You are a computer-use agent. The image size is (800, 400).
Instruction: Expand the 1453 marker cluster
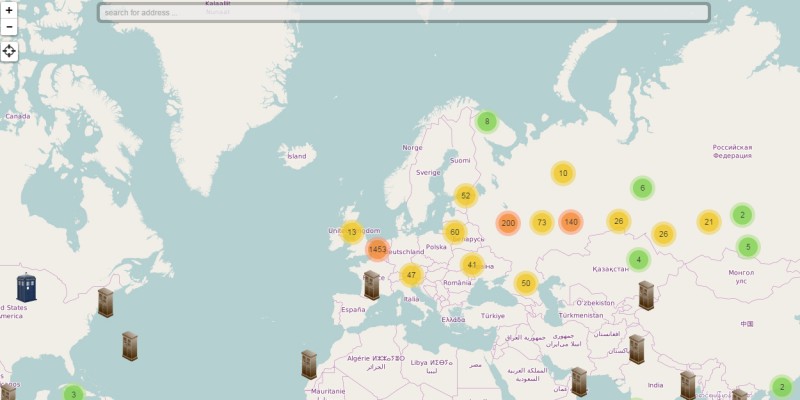[377, 249]
